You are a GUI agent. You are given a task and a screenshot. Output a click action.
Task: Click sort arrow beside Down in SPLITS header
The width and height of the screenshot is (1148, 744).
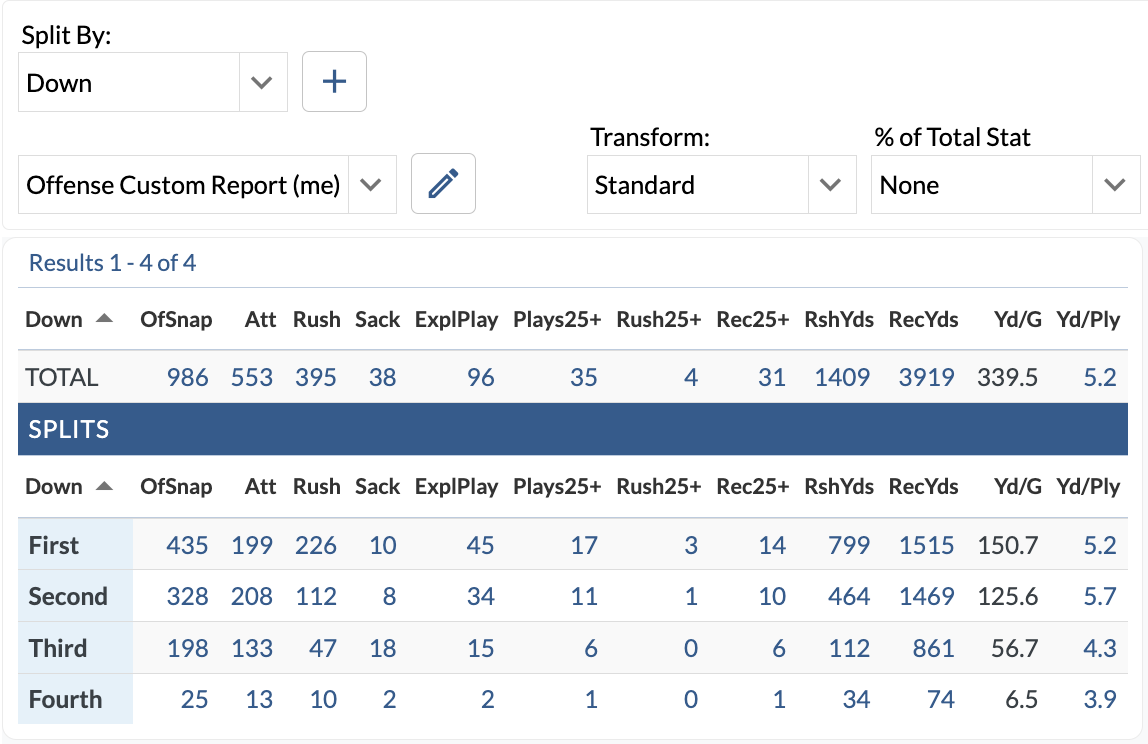click(104, 487)
